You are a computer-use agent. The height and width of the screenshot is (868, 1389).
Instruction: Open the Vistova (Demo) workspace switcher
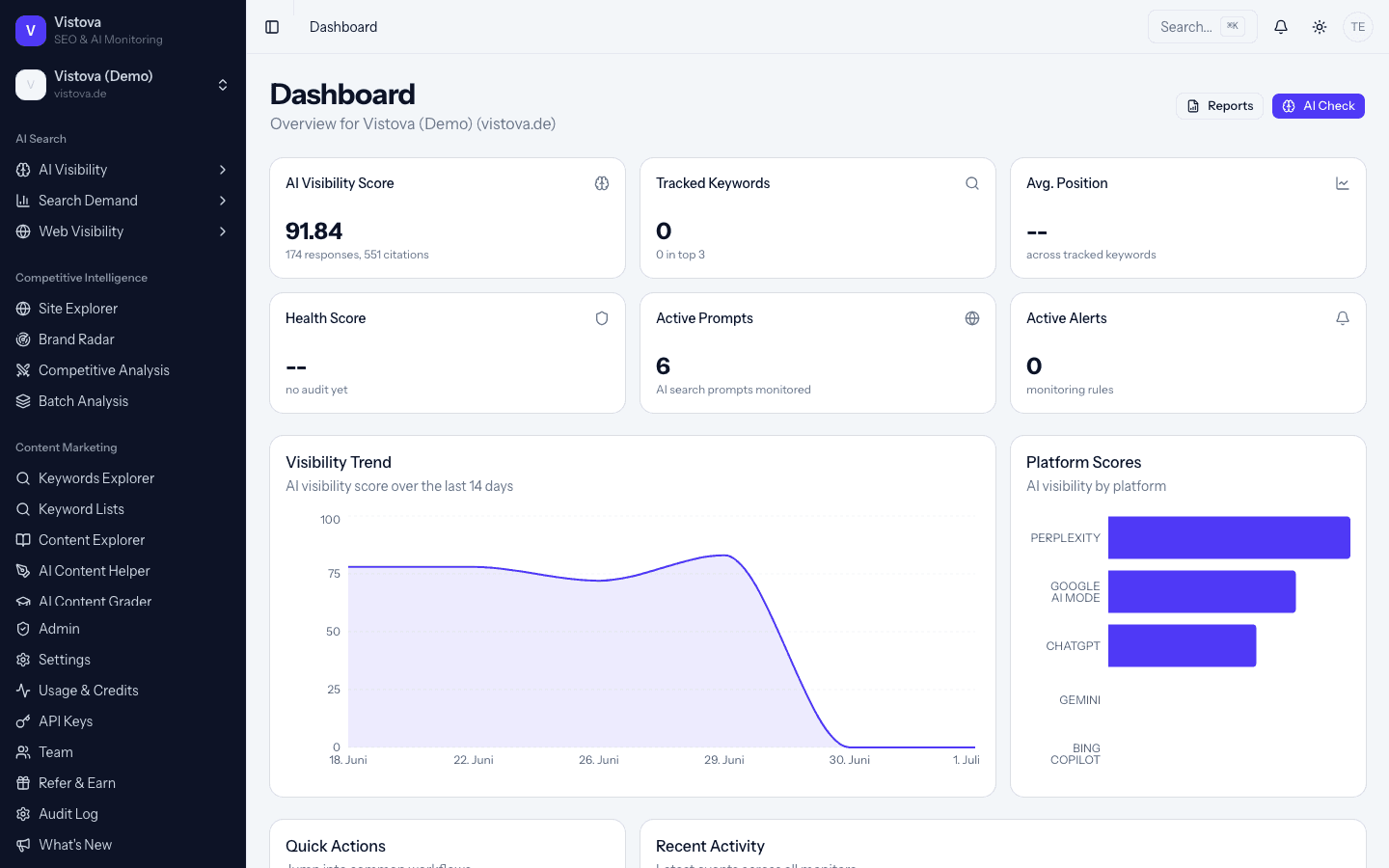click(x=123, y=85)
